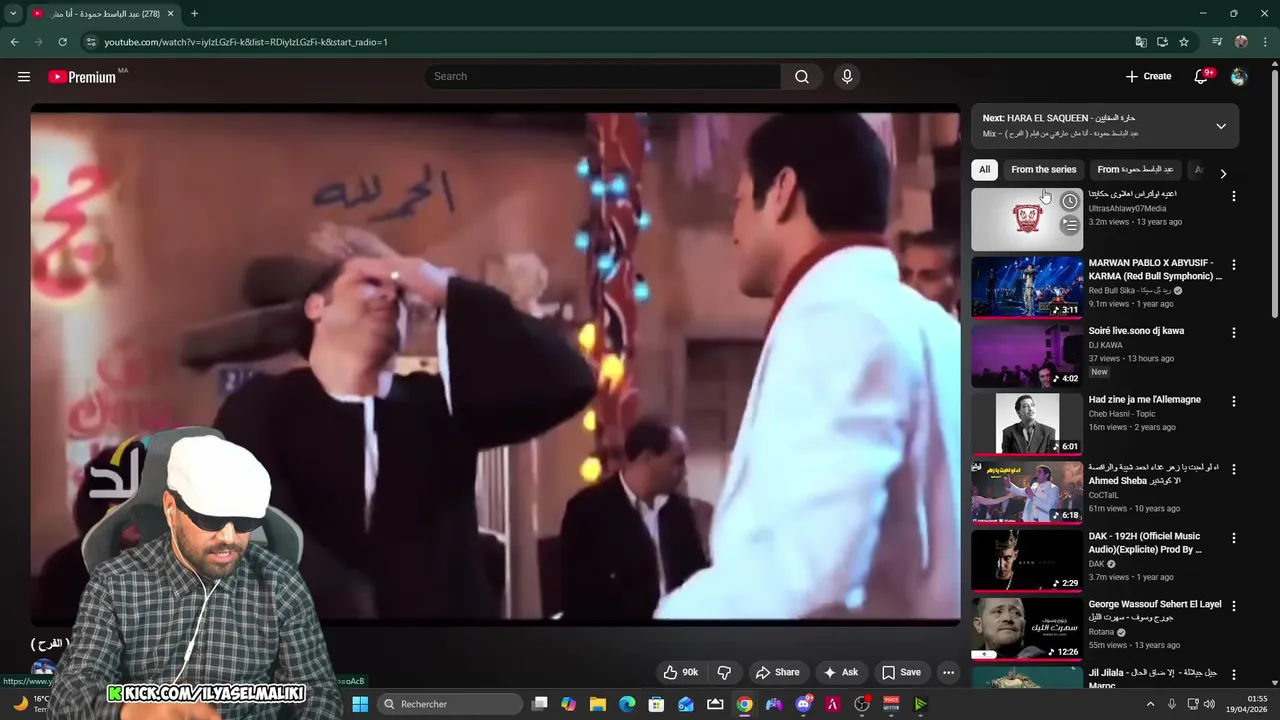Open File Explorer from taskbar

tap(598, 704)
